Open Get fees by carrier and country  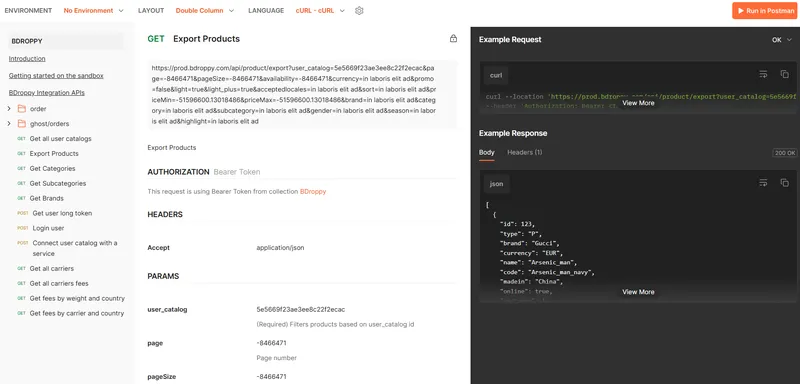pyautogui.click(x=77, y=313)
